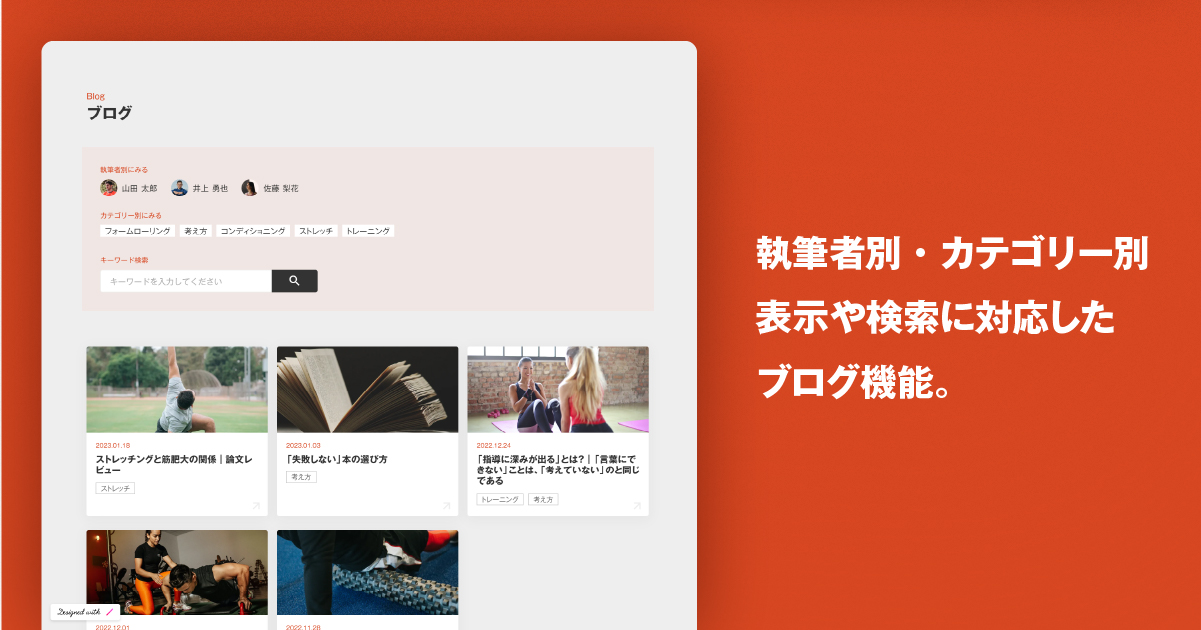Filter by author name 井上 勇也
Screen dimensions: 1201x630
tap(210, 188)
